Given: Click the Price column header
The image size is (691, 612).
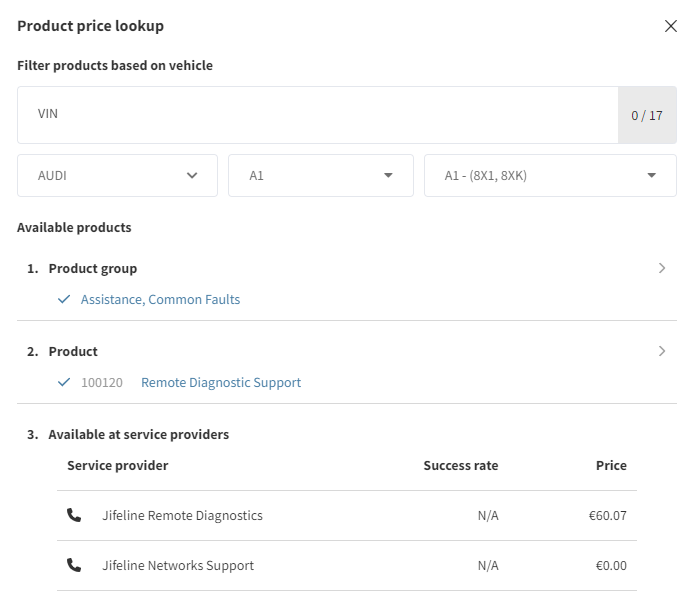Looking at the screenshot, I should pyautogui.click(x=611, y=465).
